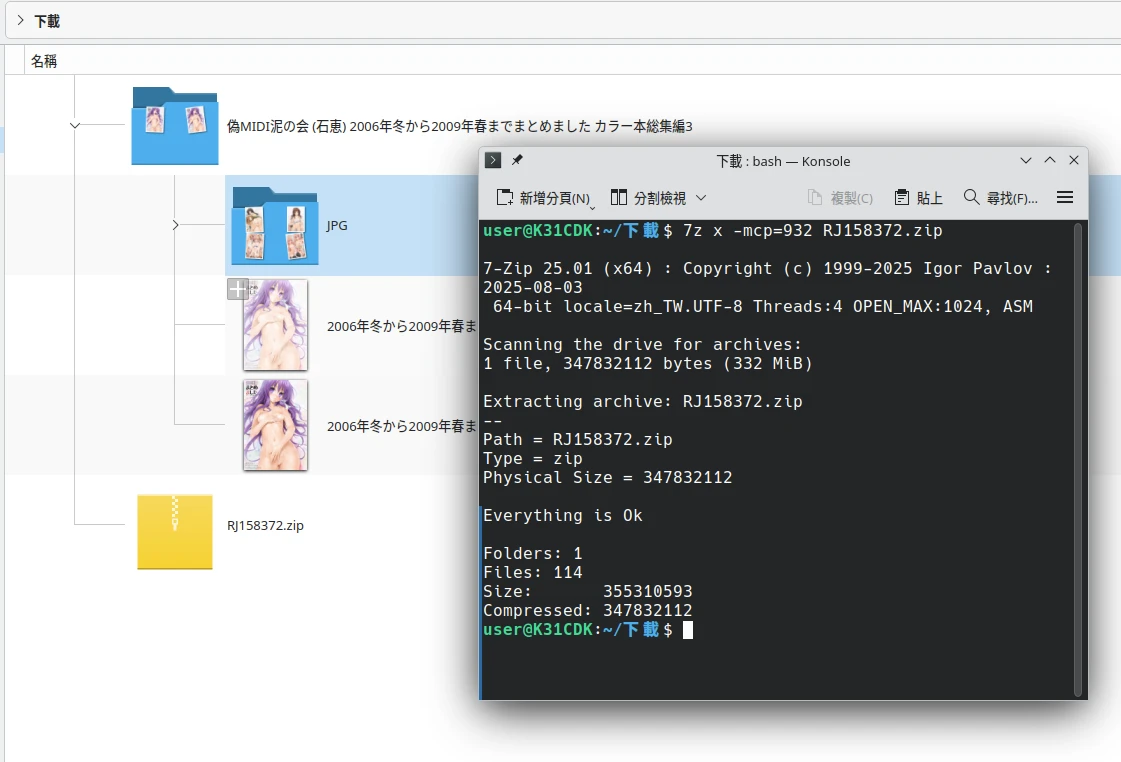Viewport: 1121px width, 762px height.
Task: Select the RJ158372.zip archive icon
Action: (x=175, y=532)
